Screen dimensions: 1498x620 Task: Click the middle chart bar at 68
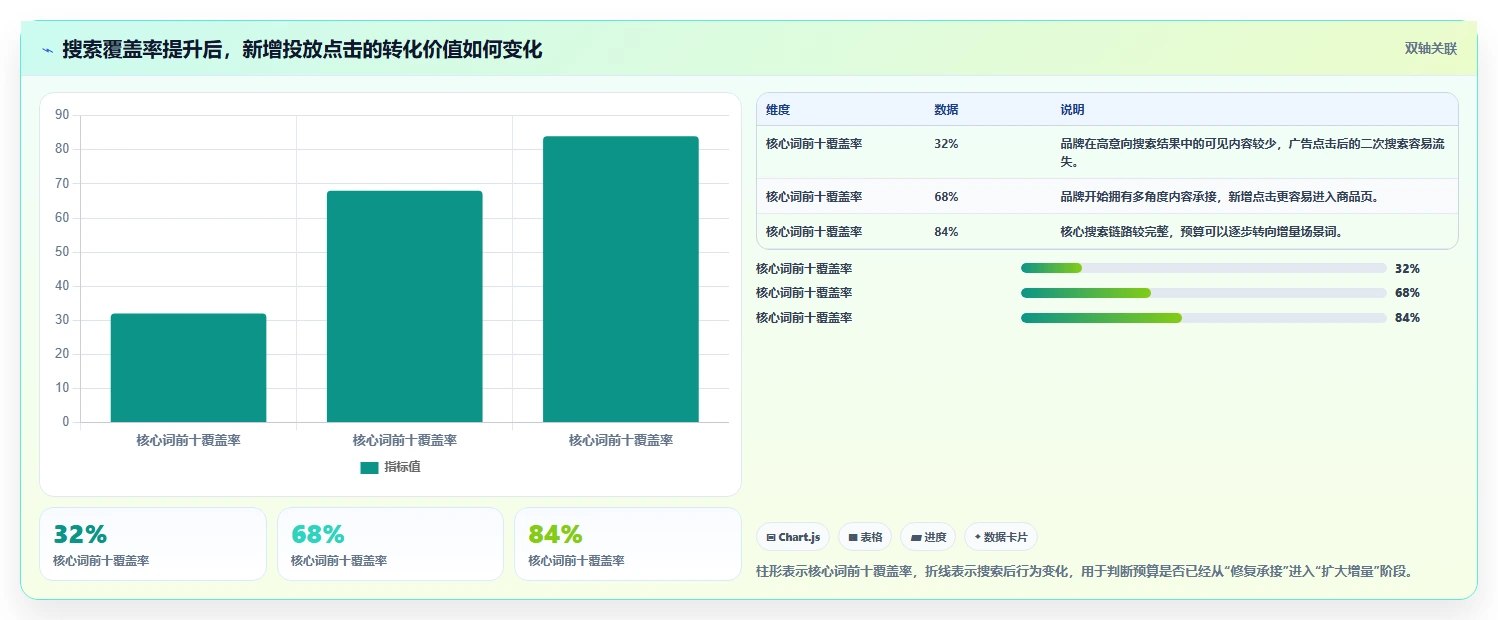click(x=404, y=306)
